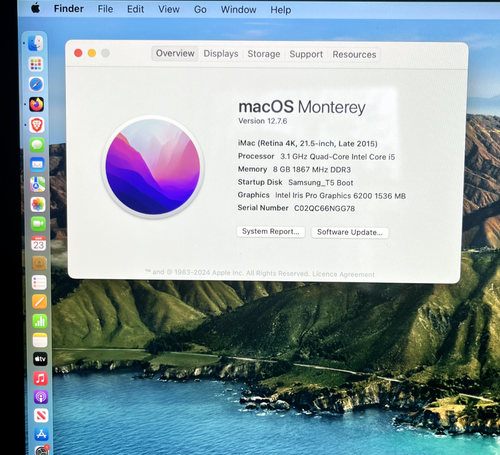Open the Messages app icon

pos(37,145)
